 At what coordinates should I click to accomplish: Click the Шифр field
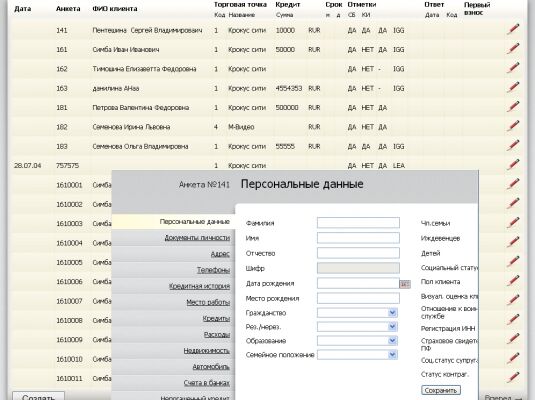pos(358,268)
